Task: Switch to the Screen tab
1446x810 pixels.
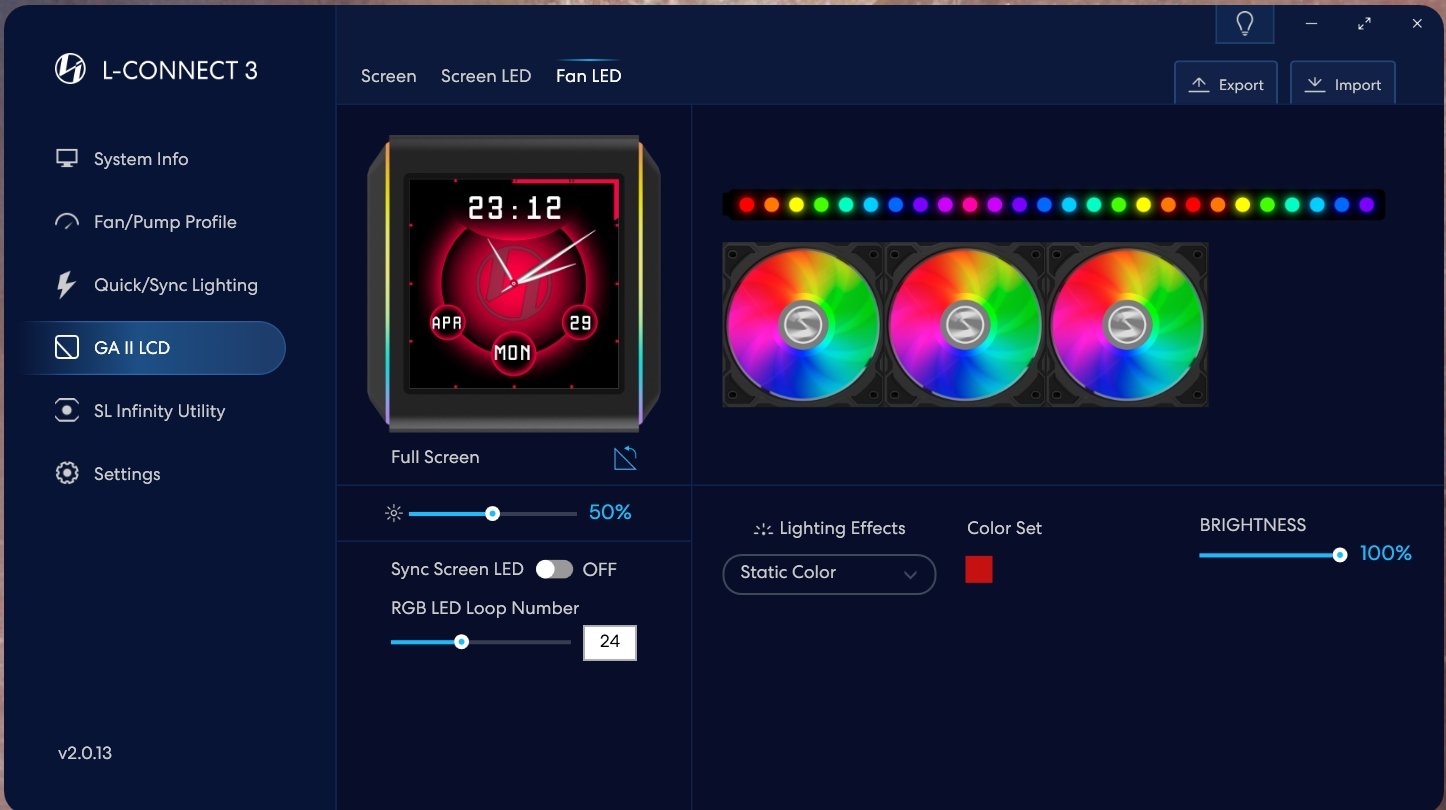Action: coord(388,76)
